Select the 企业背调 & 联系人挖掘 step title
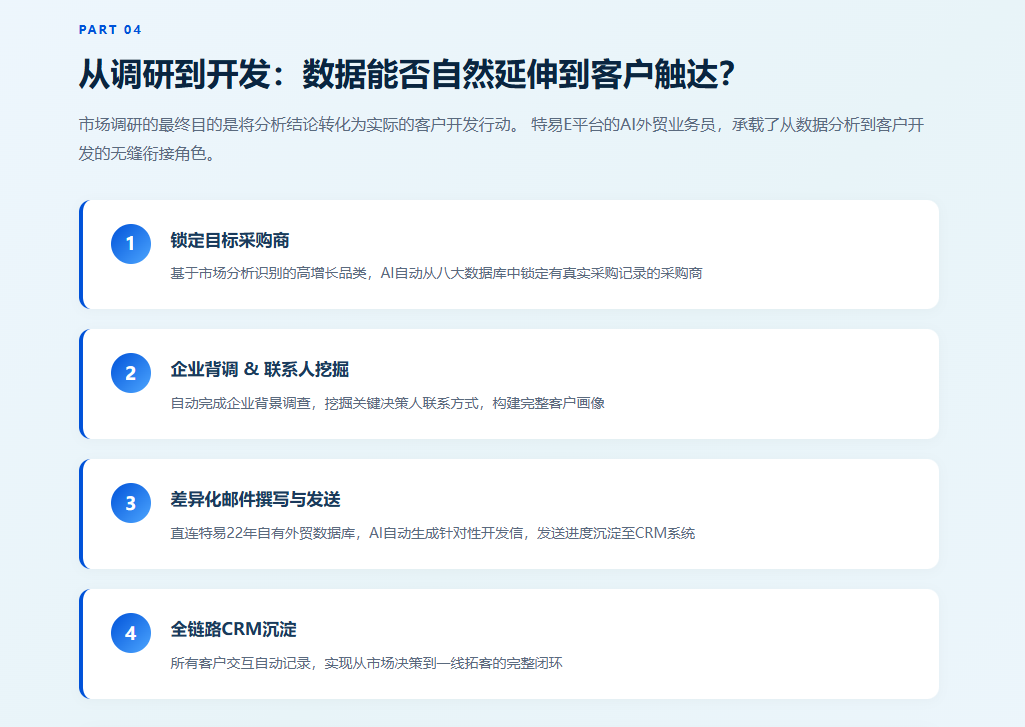 [x=260, y=369]
